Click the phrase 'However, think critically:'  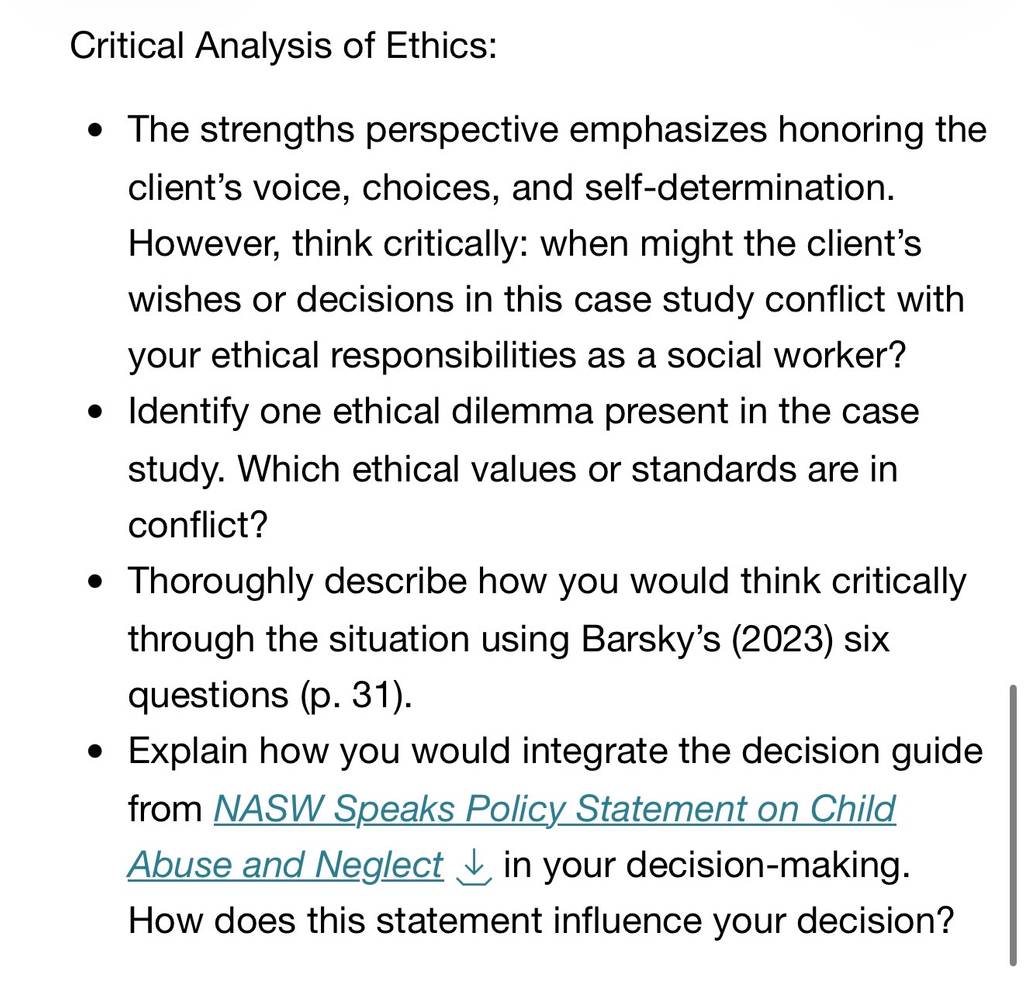328,244
